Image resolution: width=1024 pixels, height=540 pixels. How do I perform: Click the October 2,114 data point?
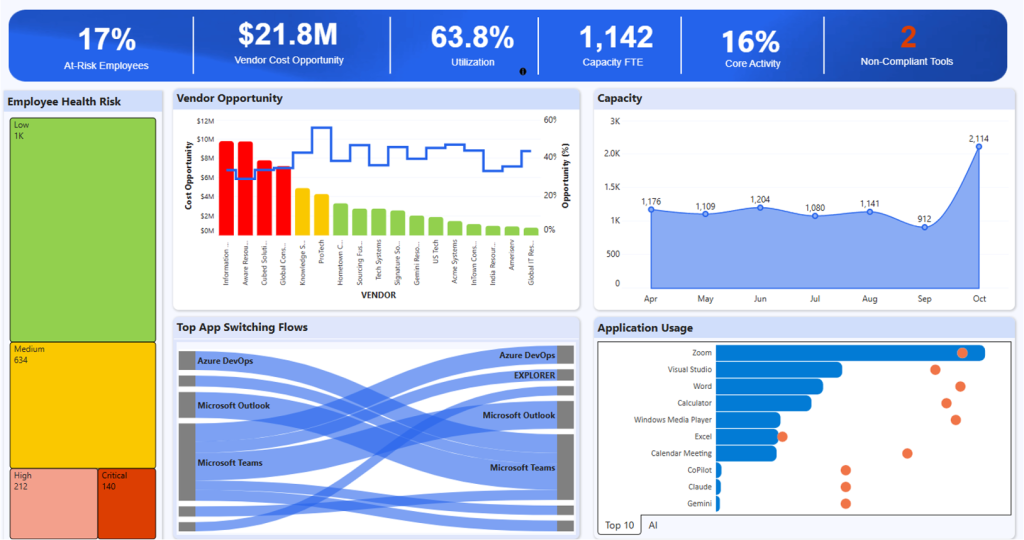click(978, 147)
